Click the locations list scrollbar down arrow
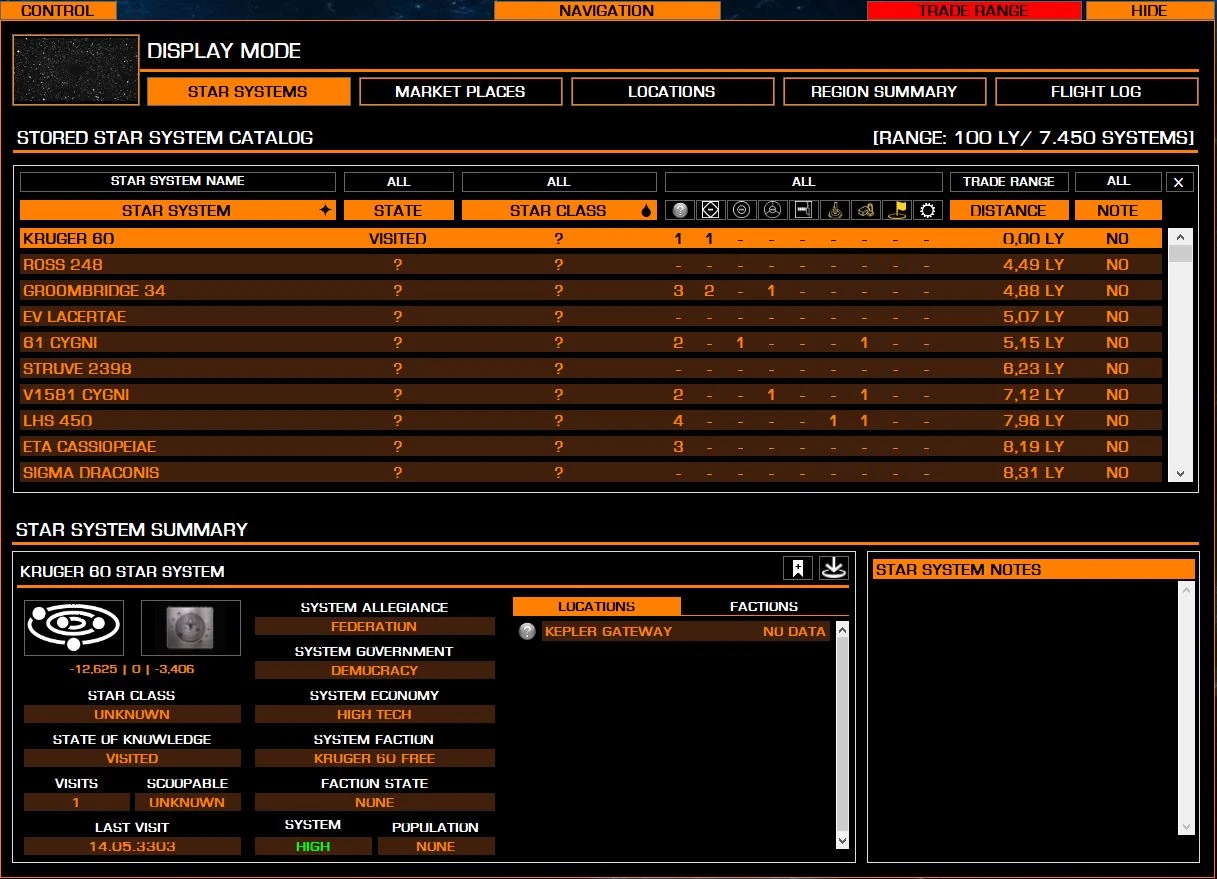The height and width of the screenshot is (879, 1217). [842, 841]
